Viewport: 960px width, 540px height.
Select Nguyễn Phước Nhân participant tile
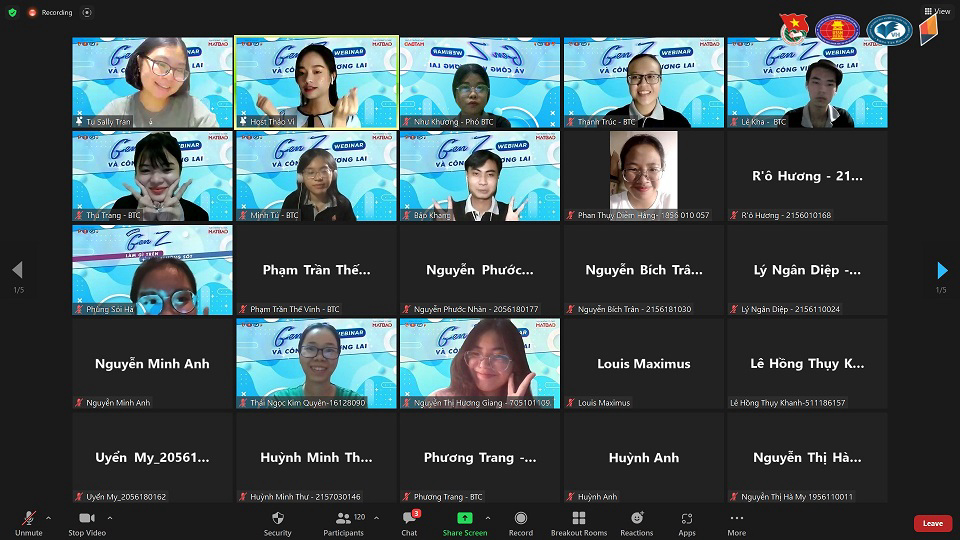pos(480,270)
